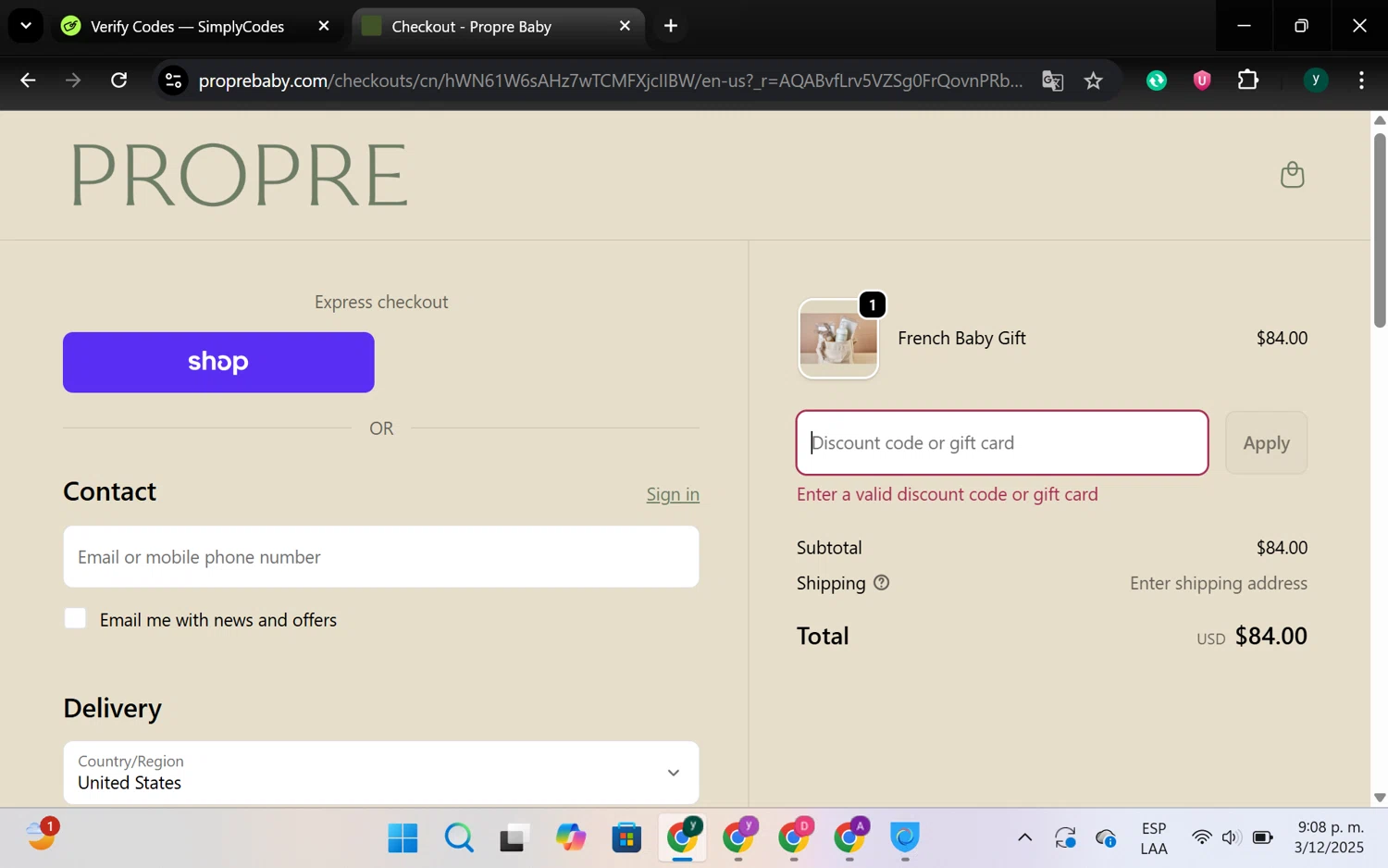Open the ESP LAA language indicator
Screen dimensions: 1388x868
click(x=1154, y=837)
